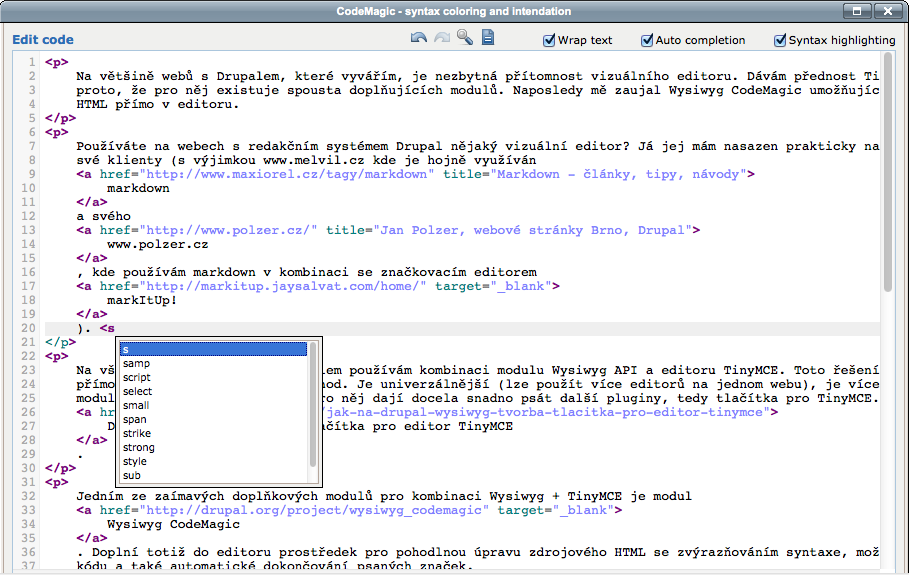The image size is (909, 575).
Task: Turn off the Syntax highlighting checkbox
Action: pos(780,40)
